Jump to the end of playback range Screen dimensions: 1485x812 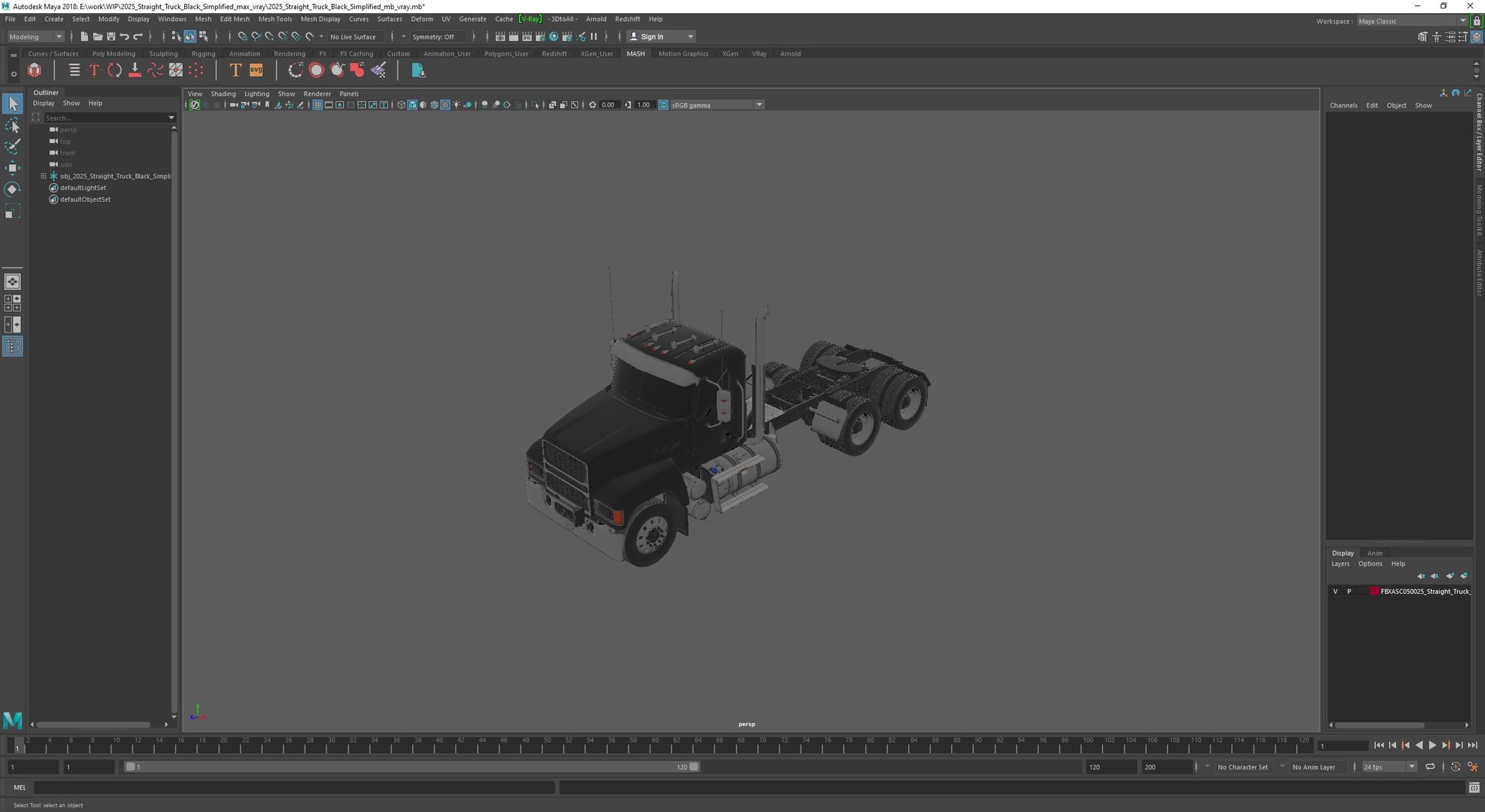click(x=1473, y=745)
